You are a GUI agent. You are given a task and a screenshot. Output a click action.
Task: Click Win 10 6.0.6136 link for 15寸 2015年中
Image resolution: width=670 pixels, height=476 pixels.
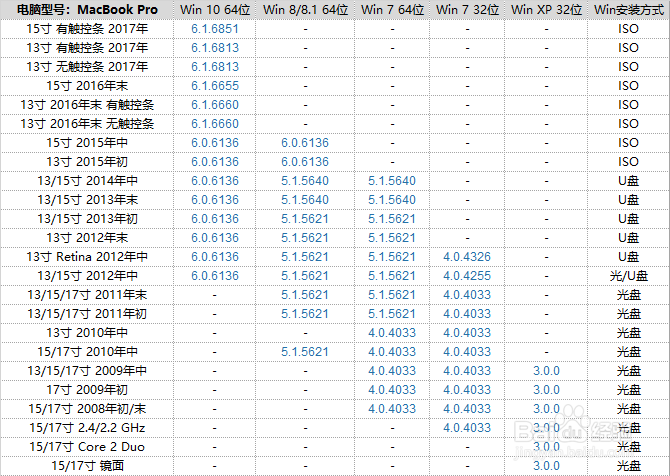click(x=215, y=143)
